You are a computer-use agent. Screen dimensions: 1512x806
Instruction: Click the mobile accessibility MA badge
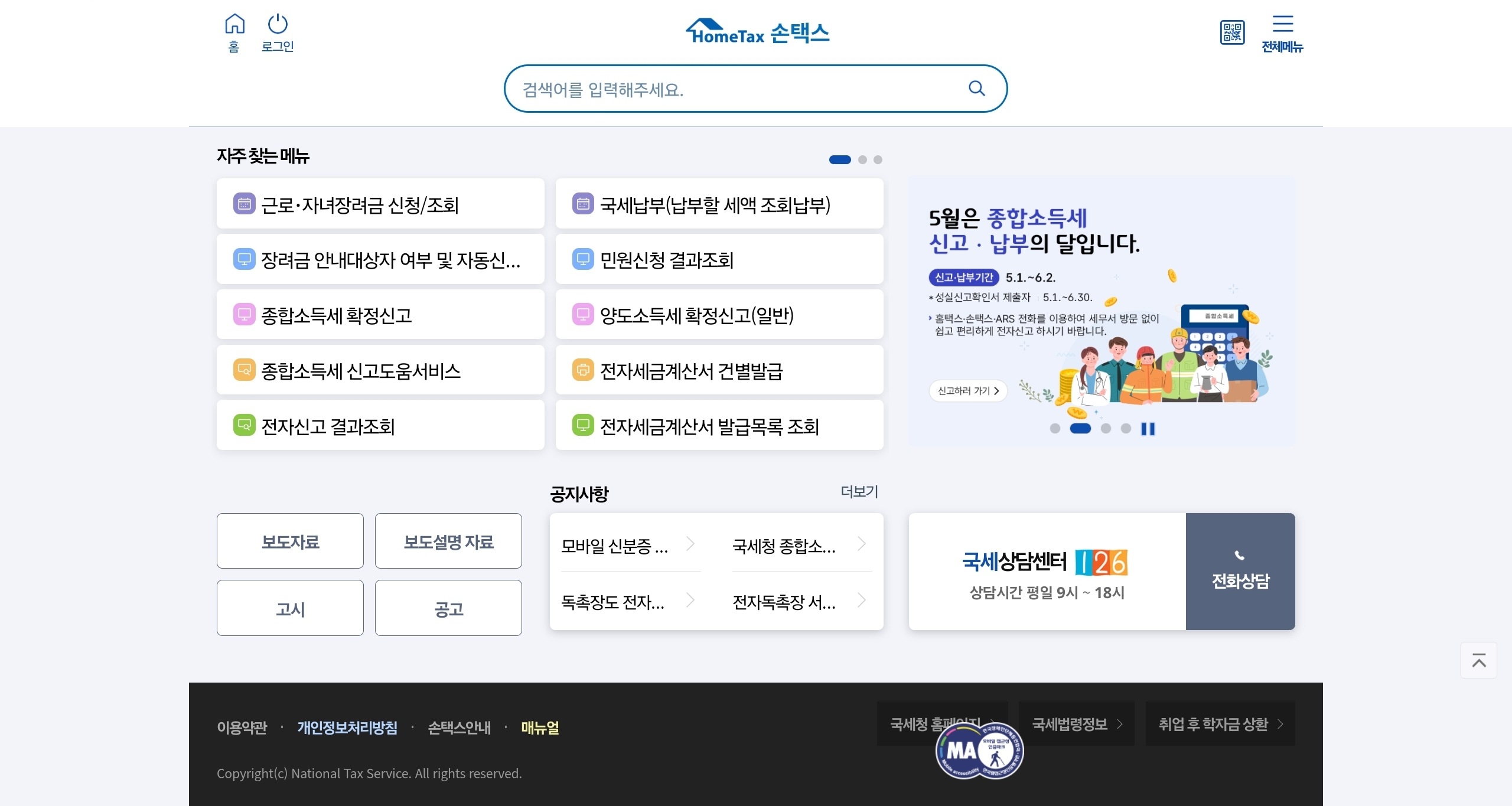pos(979,750)
